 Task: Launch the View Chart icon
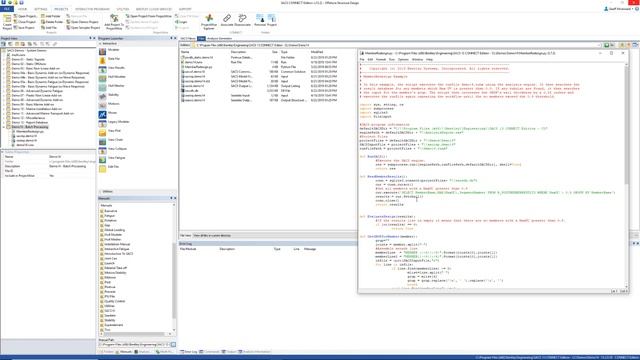(102, 141)
